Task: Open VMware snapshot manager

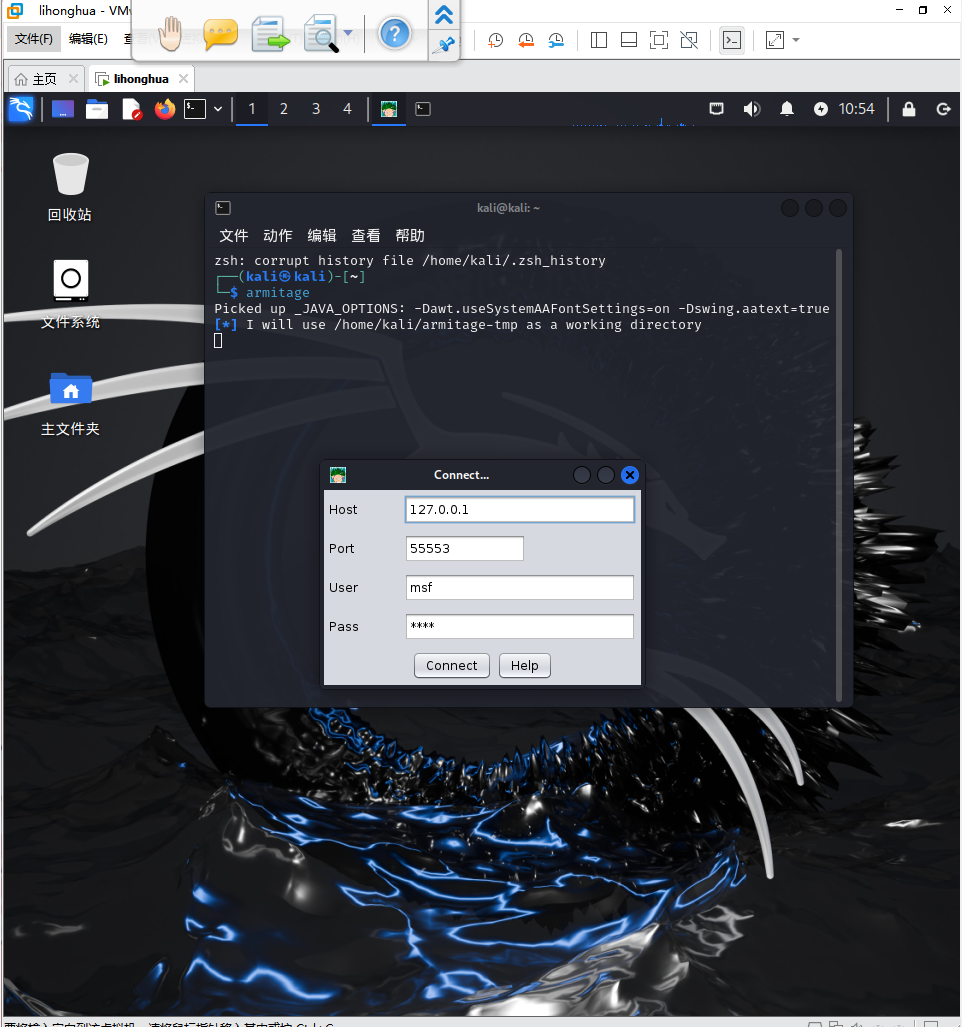Action: (x=556, y=40)
